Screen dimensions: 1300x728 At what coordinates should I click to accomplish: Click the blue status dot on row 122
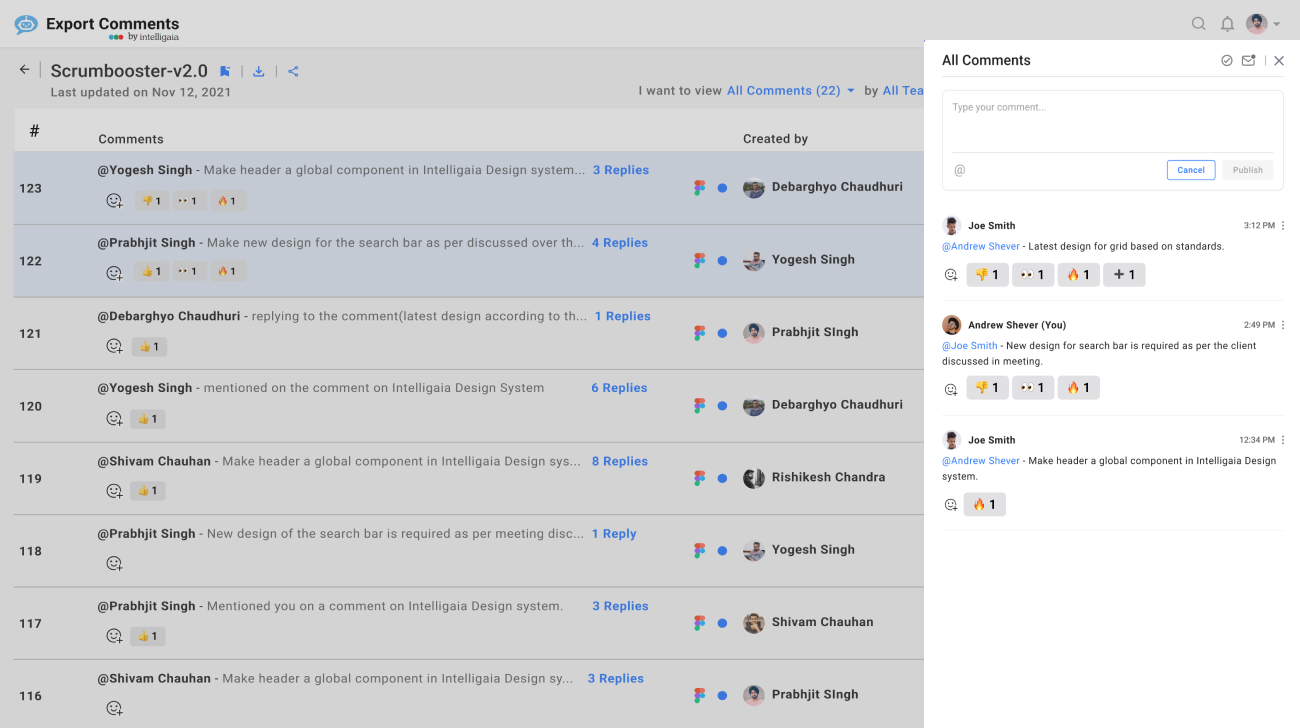pyautogui.click(x=722, y=261)
